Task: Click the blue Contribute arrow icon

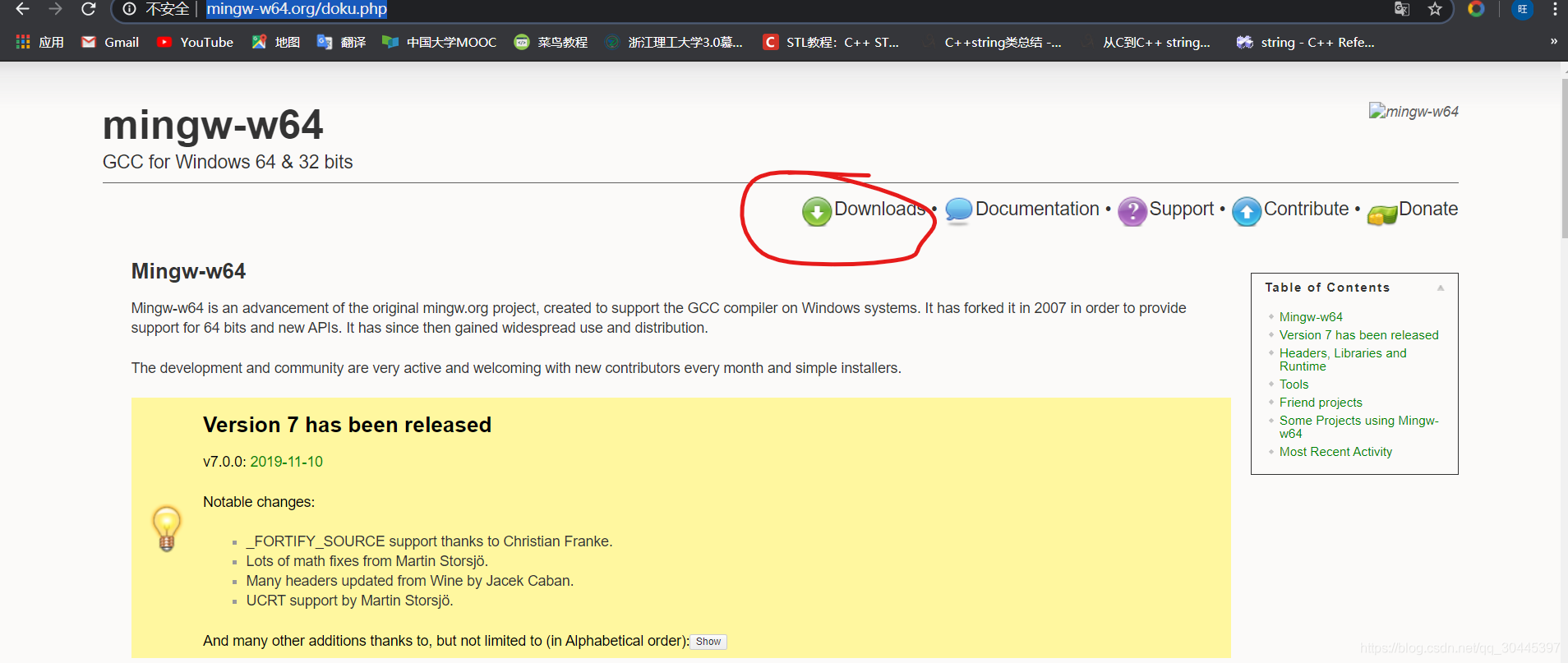Action: 1246,211
